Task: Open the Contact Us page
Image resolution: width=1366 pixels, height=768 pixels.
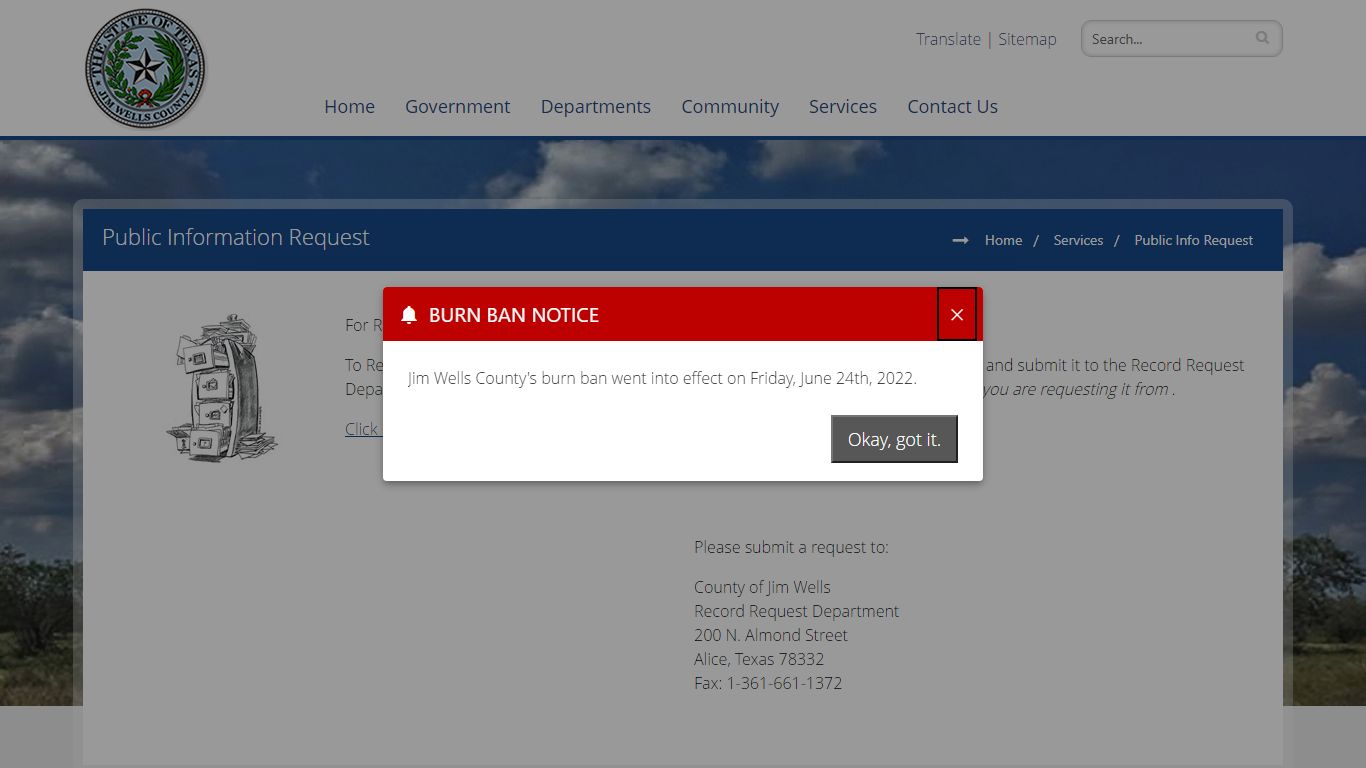Action: tap(952, 106)
